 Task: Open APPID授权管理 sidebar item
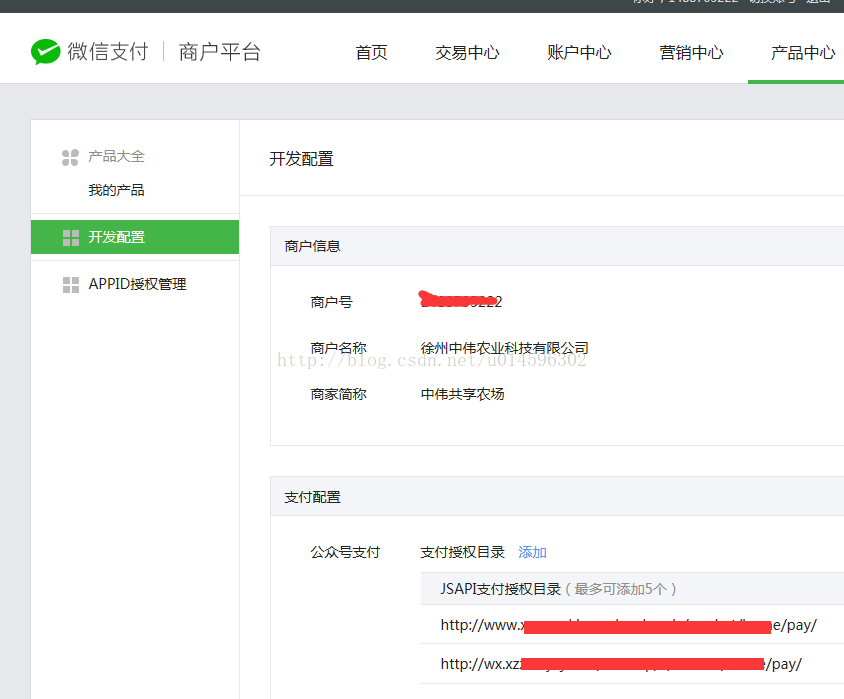(135, 284)
